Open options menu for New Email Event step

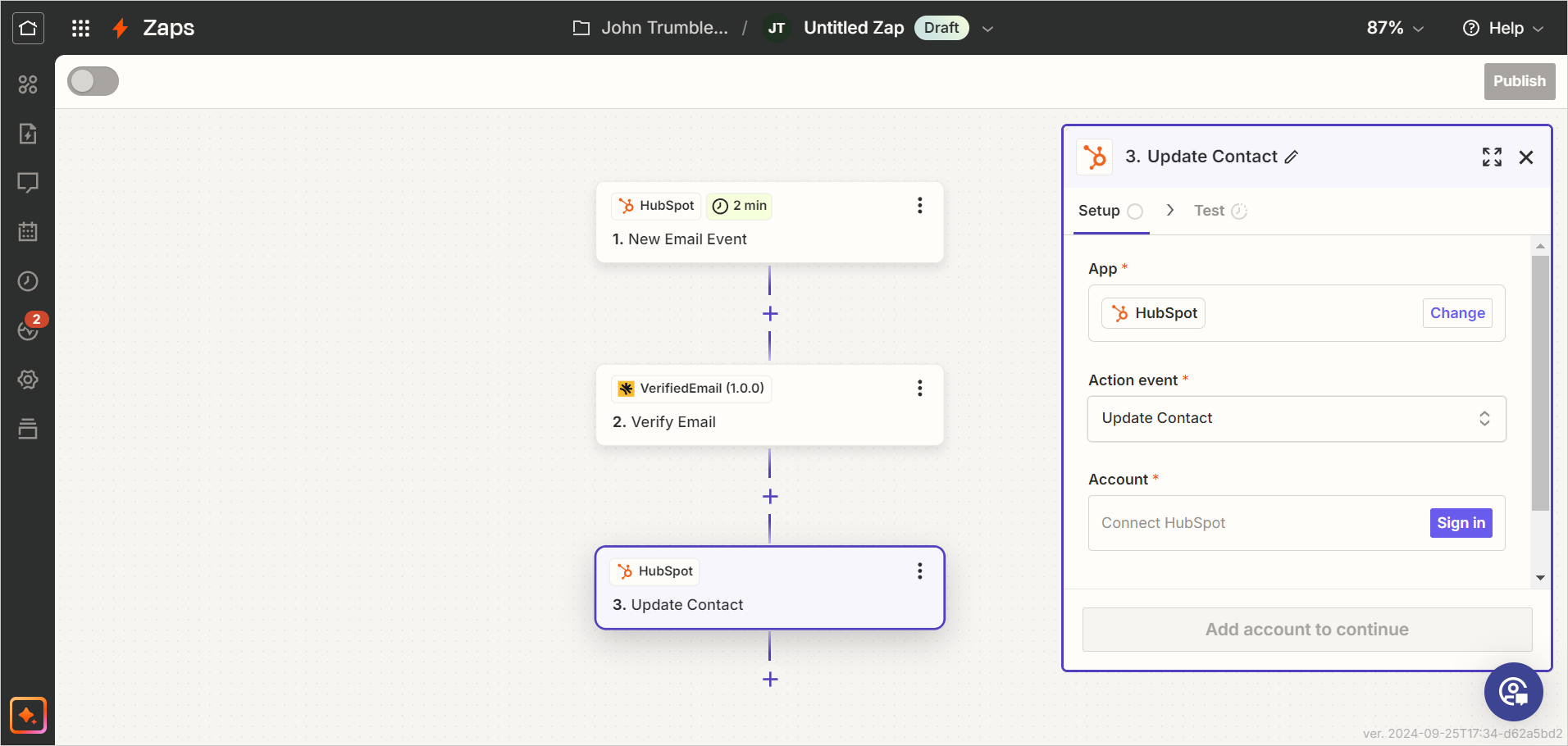tap(920, 206)
